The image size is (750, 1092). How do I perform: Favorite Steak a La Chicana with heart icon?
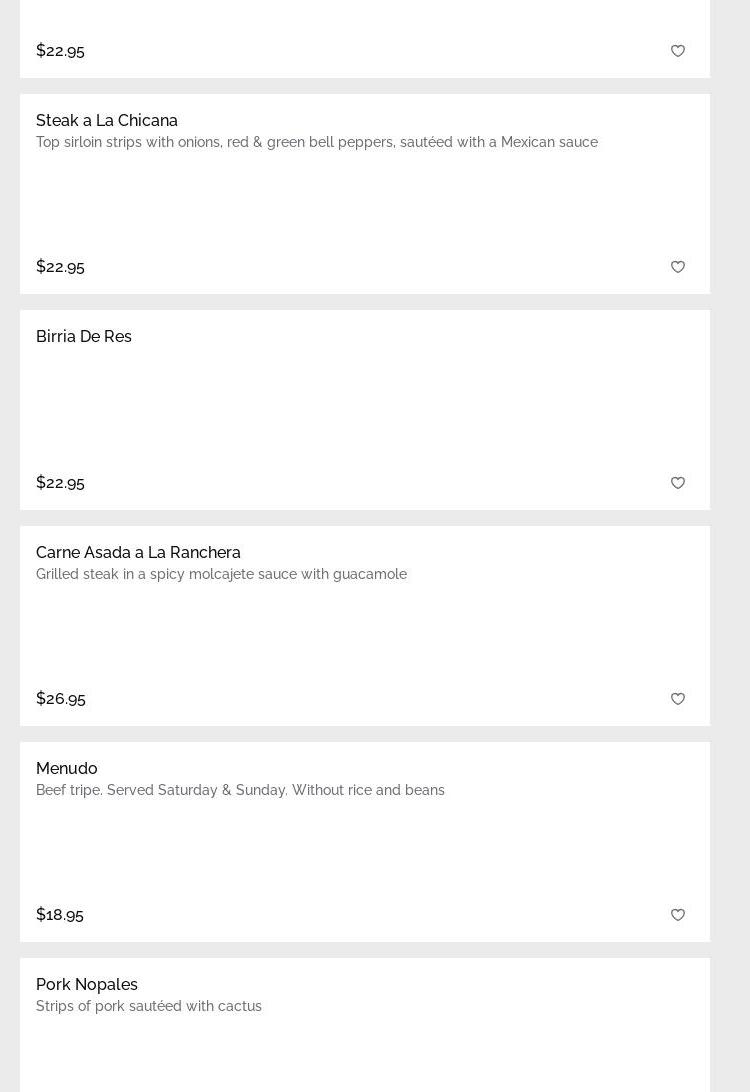tap(678, 267)
